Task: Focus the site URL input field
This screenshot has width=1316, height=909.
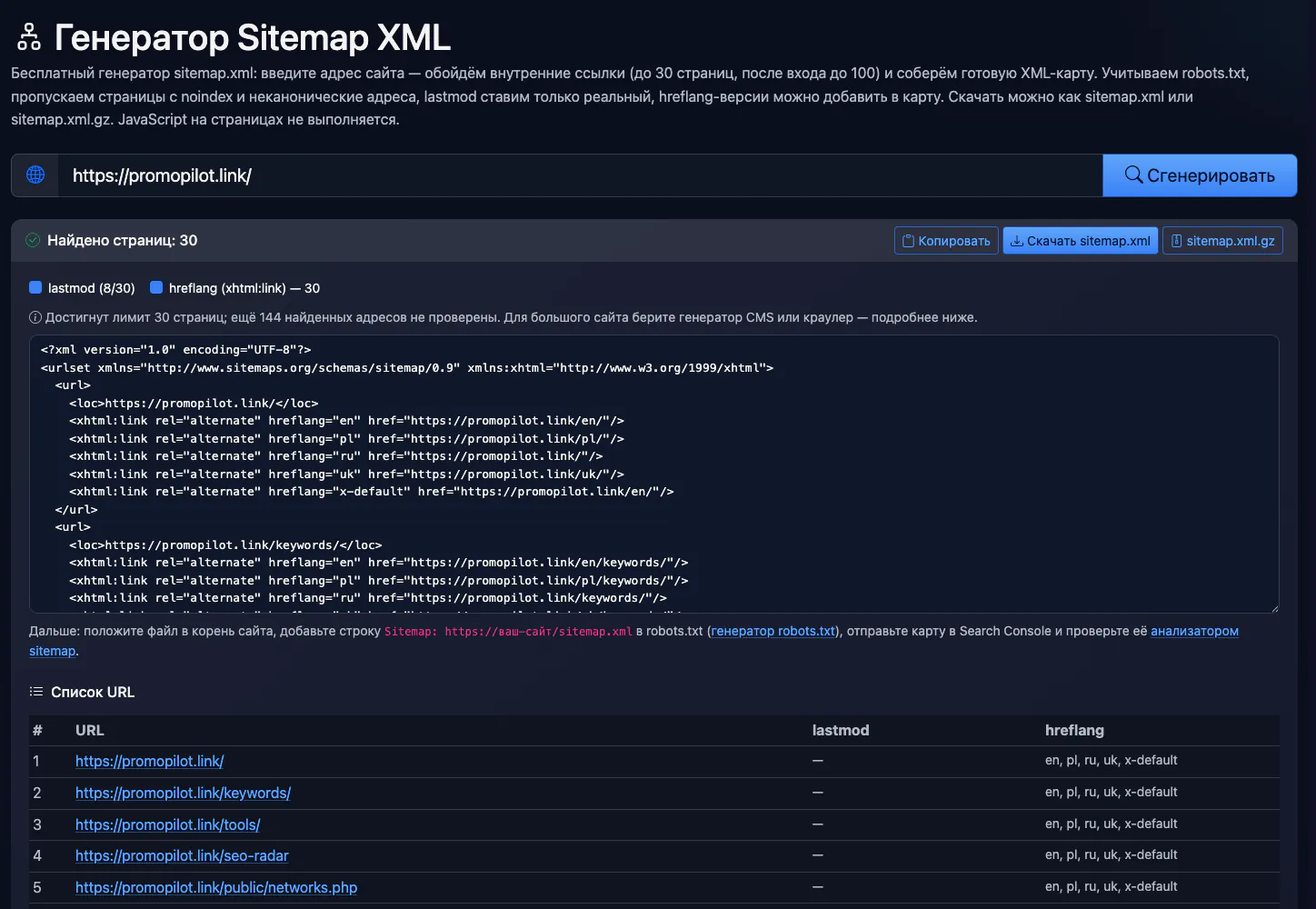Action: (580, 175)
